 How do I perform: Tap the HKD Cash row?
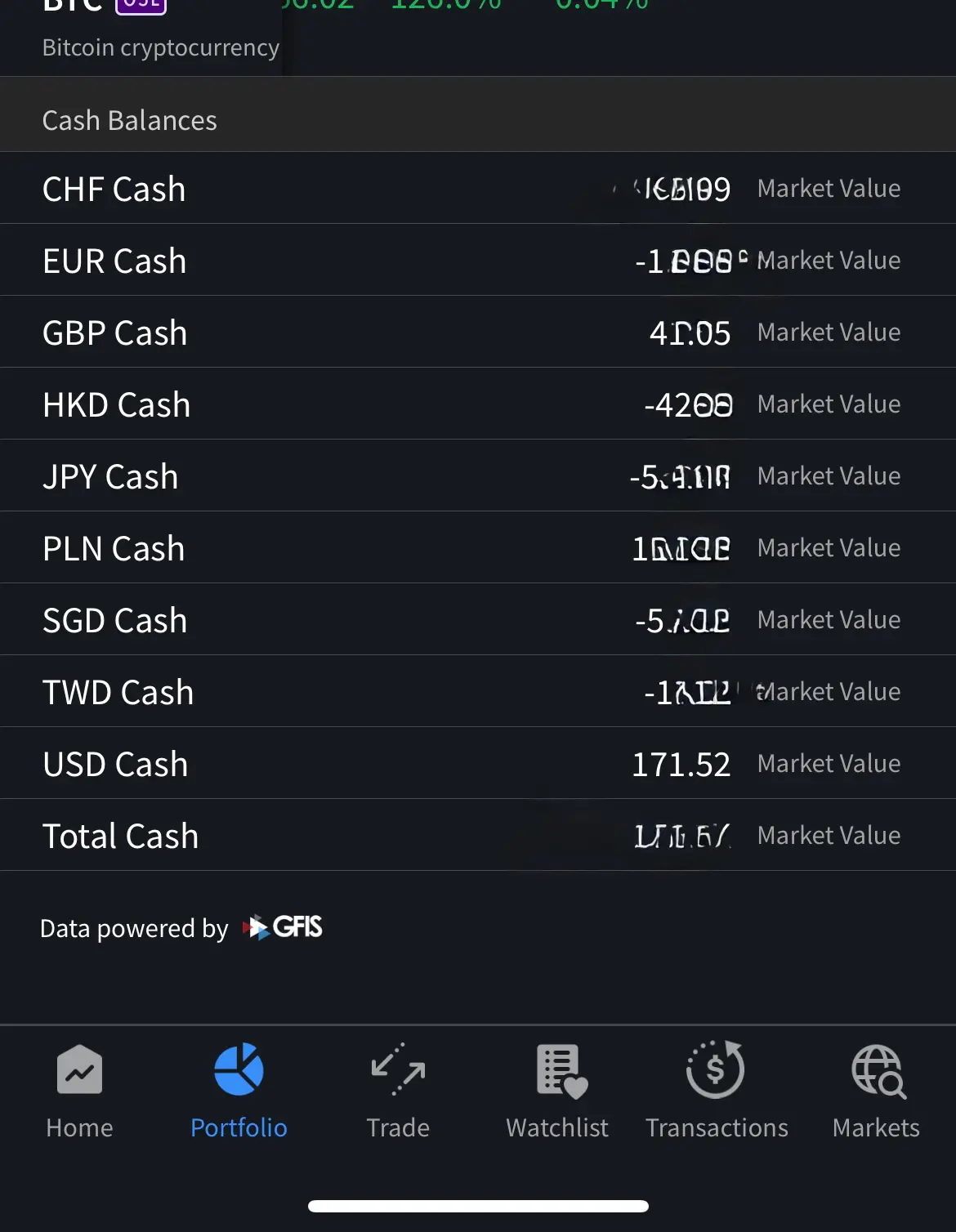tap(478, 404)
